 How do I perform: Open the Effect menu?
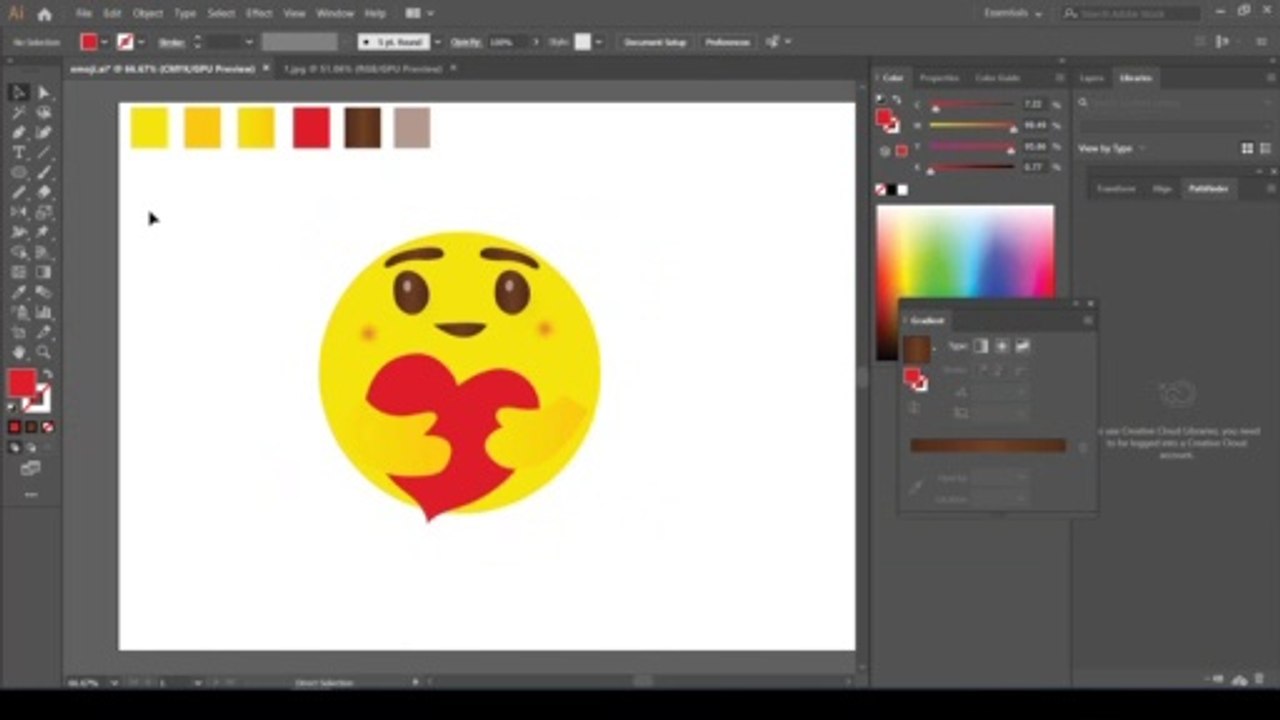click(x=259, y=14)
